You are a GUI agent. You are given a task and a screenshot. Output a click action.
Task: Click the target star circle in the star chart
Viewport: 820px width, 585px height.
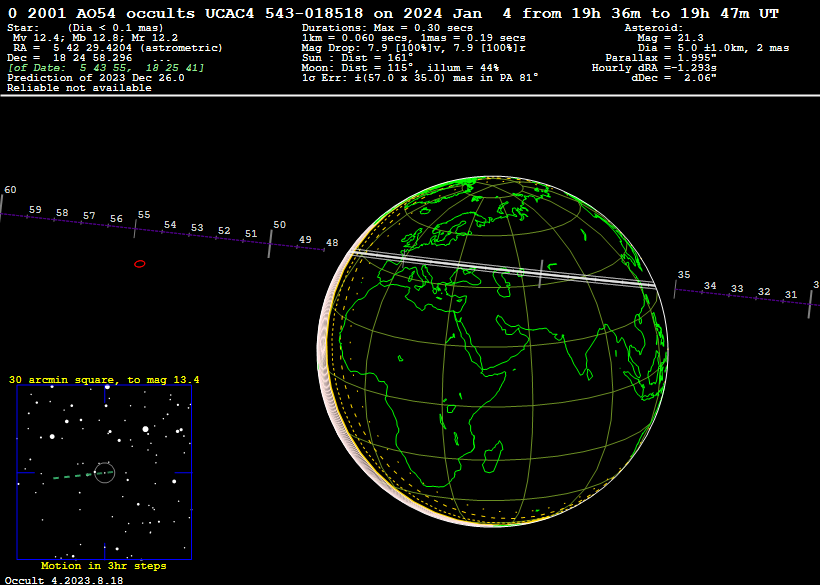(x=105, y=473)
